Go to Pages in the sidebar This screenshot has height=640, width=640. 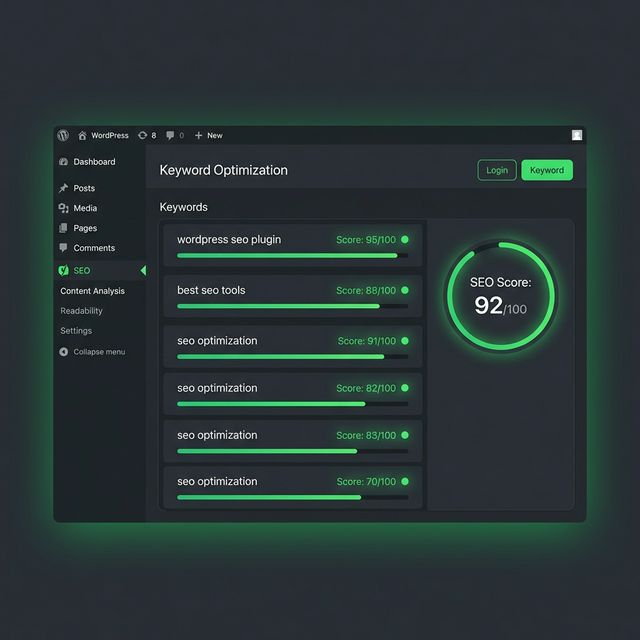[x=85, y=228]
